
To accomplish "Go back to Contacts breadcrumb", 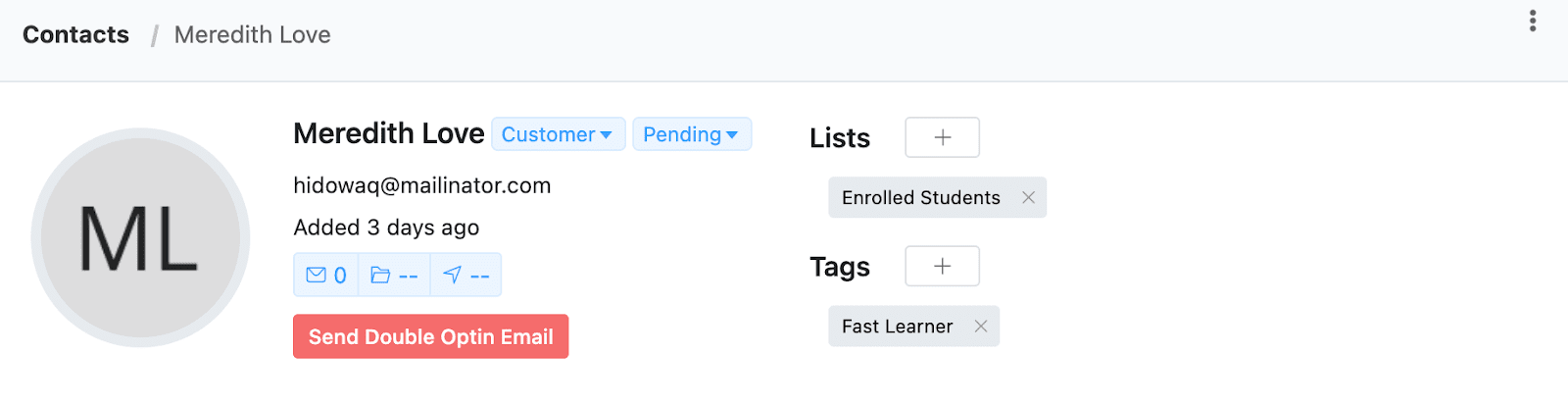I will [x=75, y=35].
